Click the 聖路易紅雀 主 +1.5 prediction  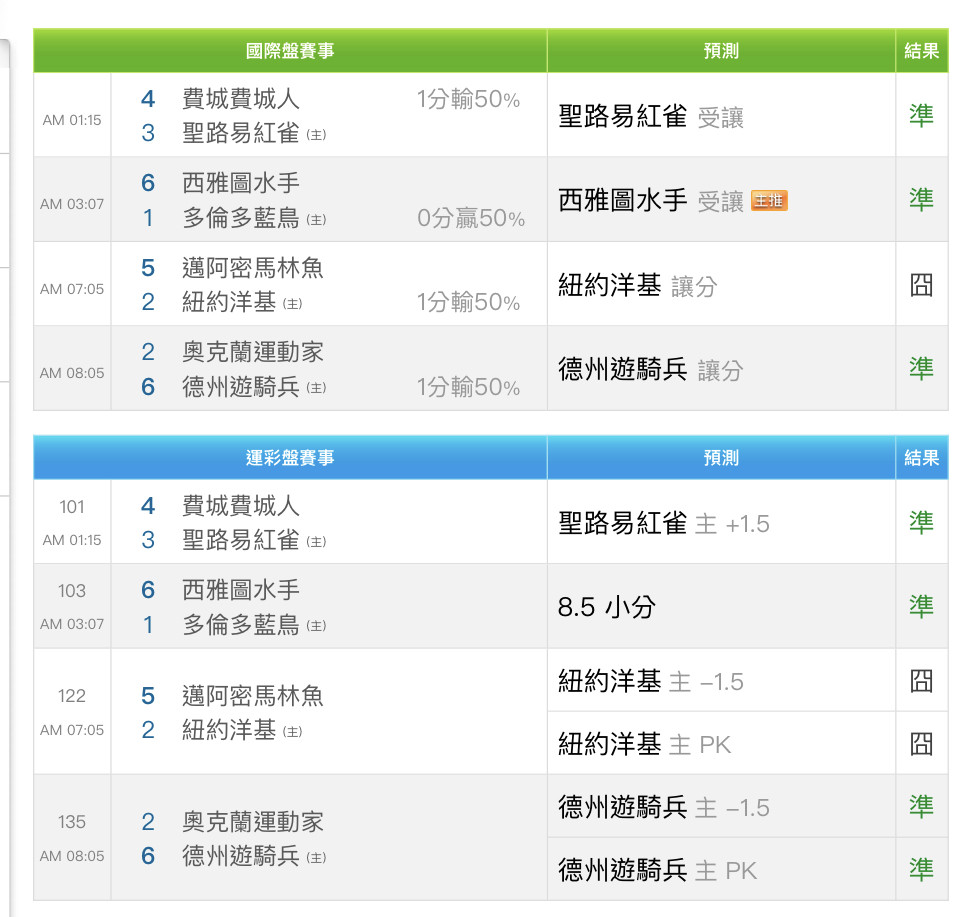664,524
